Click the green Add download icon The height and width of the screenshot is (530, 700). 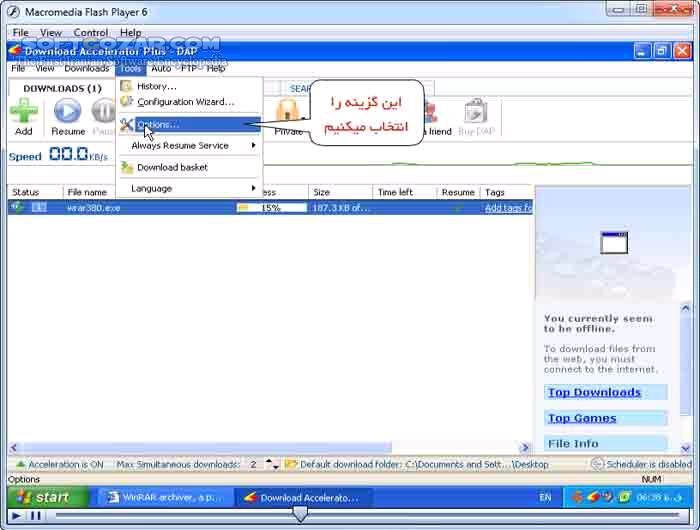24,110
